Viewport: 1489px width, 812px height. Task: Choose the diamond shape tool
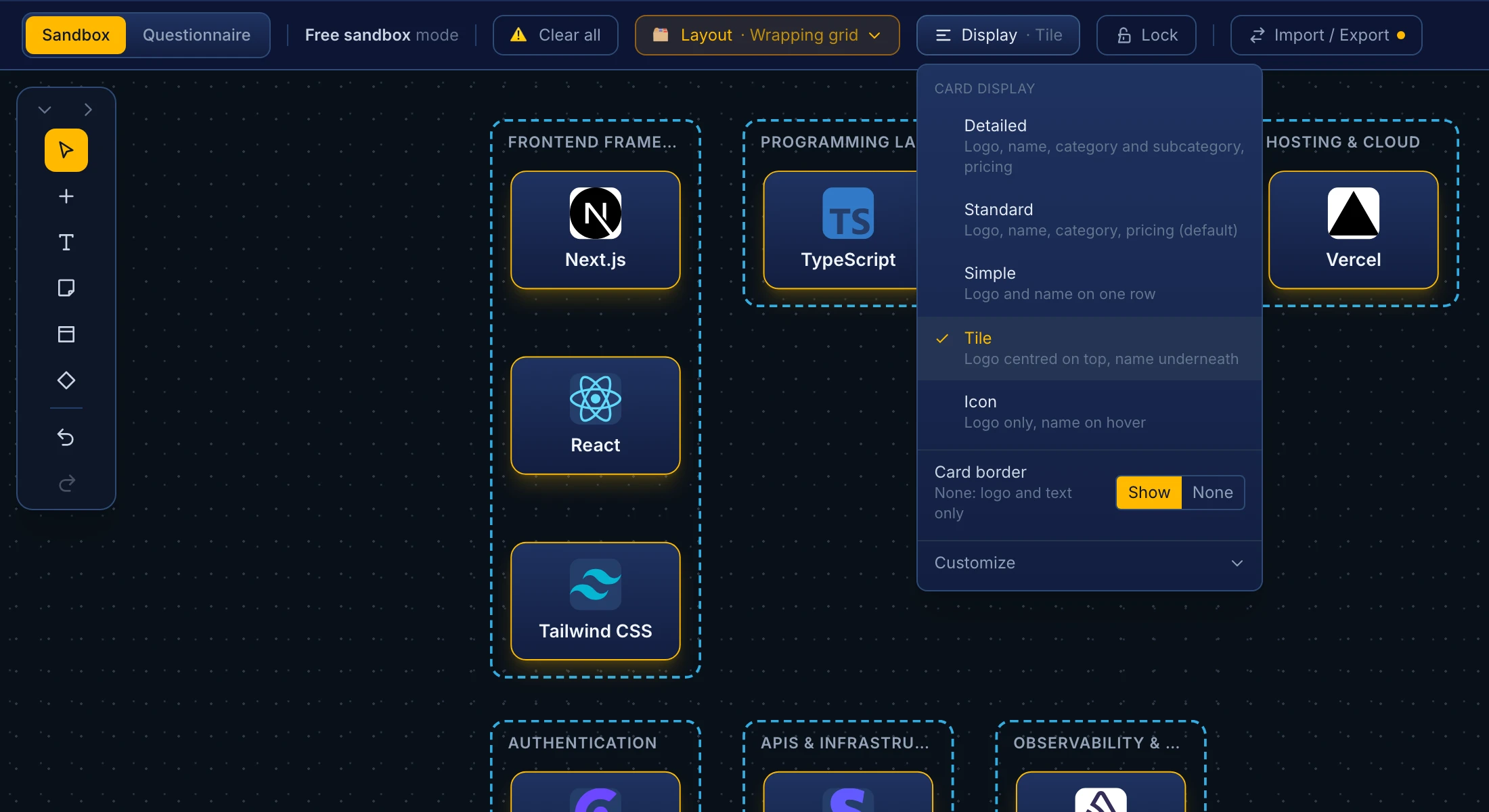tap(66, 380)
